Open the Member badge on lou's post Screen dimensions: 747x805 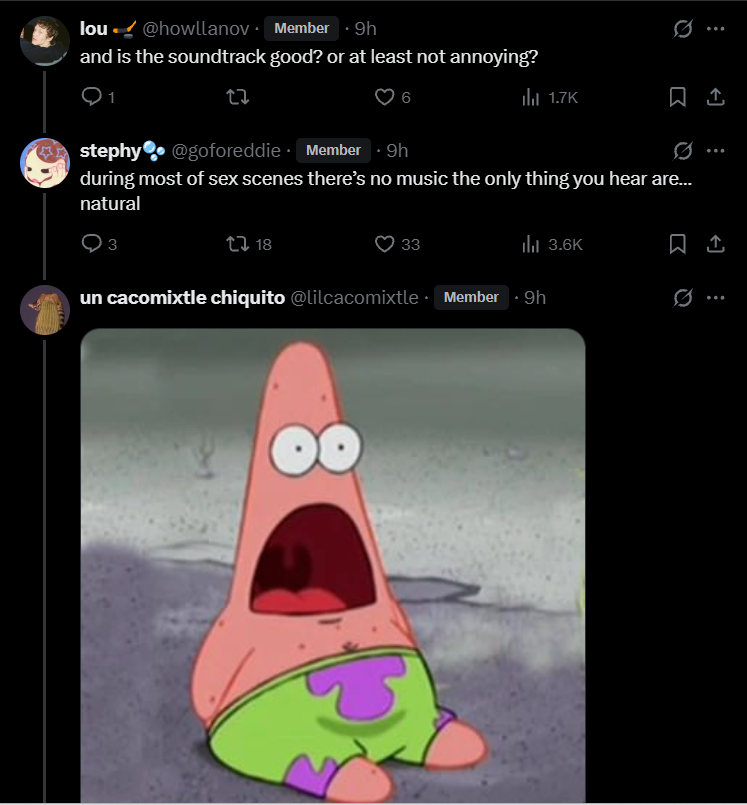(301, 28)
